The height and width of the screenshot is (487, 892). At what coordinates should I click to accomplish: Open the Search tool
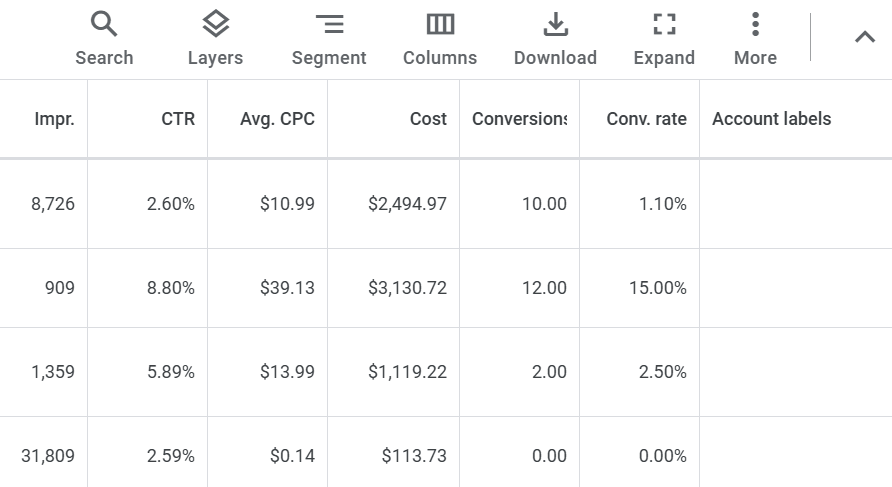click(104, 39)
